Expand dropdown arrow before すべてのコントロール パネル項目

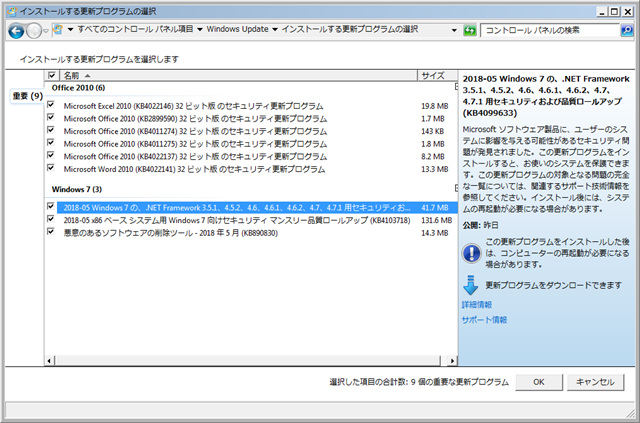(x=70, y=30)
